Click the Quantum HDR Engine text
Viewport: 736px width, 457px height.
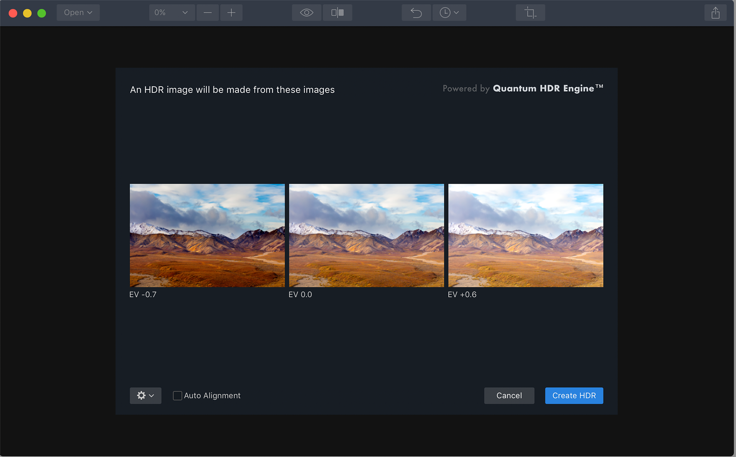[548, 88]
